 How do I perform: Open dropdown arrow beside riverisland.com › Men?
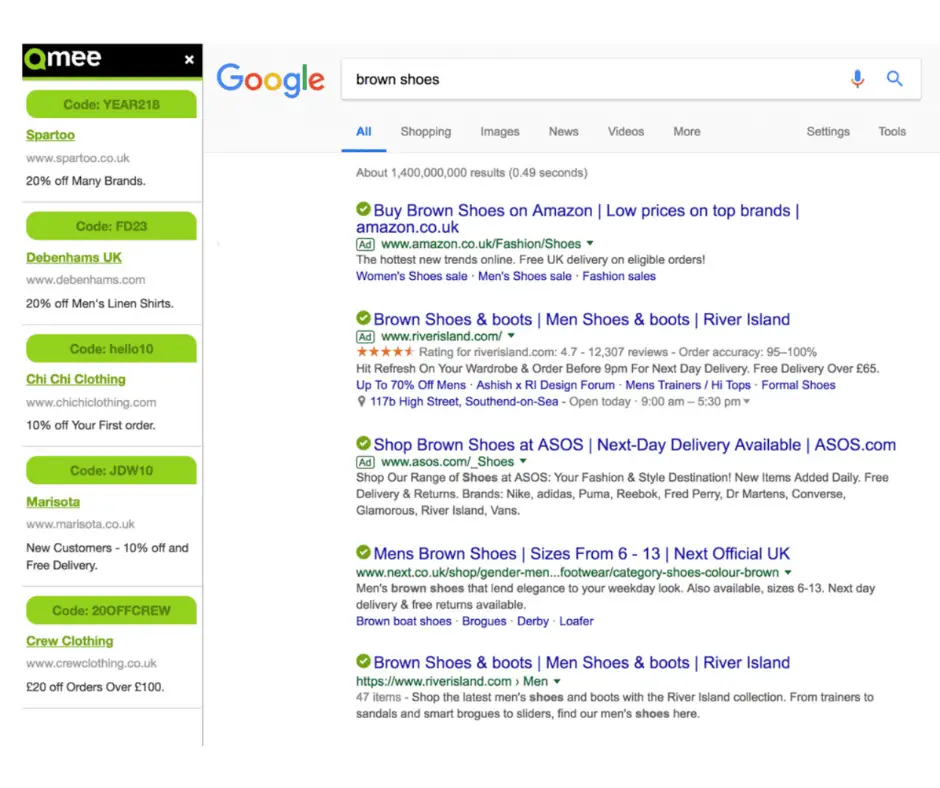click(x=557, y=681)
